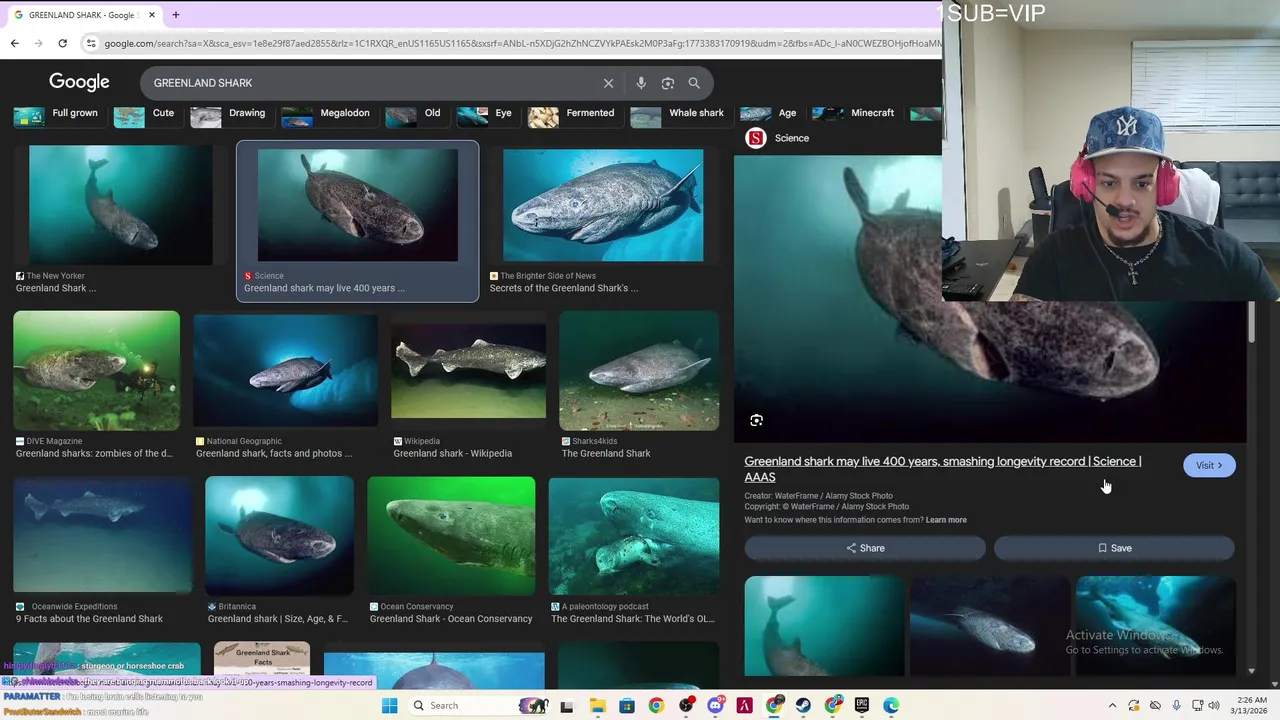Open the Learn more link
Viewport: 1280px width, 720px height.
click(946, 520)
